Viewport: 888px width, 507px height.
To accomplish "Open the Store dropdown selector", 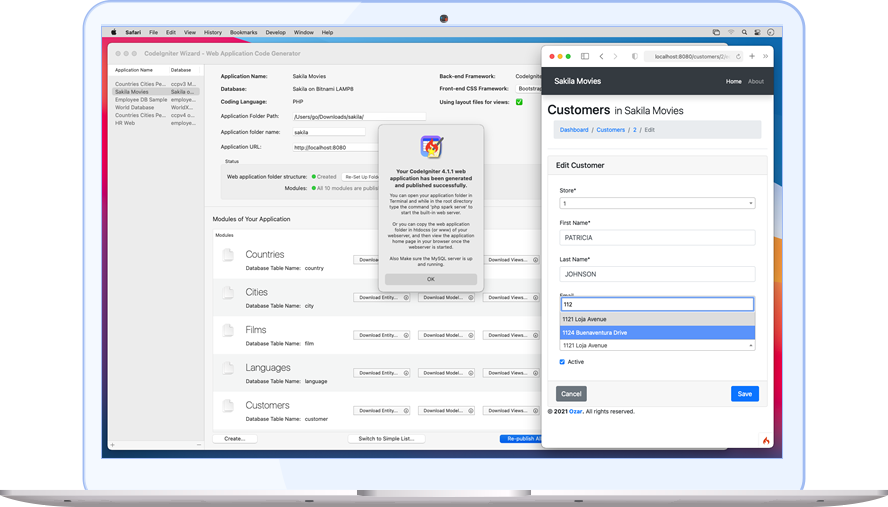I will (657, 203).
